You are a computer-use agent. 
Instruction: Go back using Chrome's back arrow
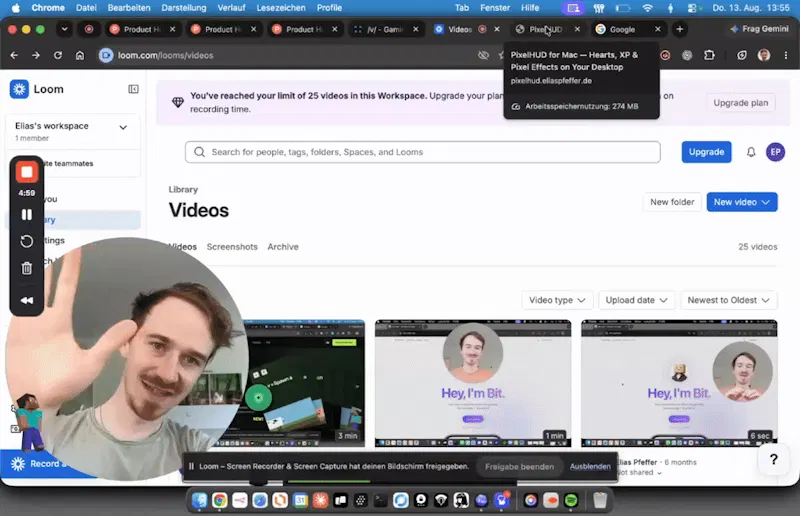coord(14,55)
